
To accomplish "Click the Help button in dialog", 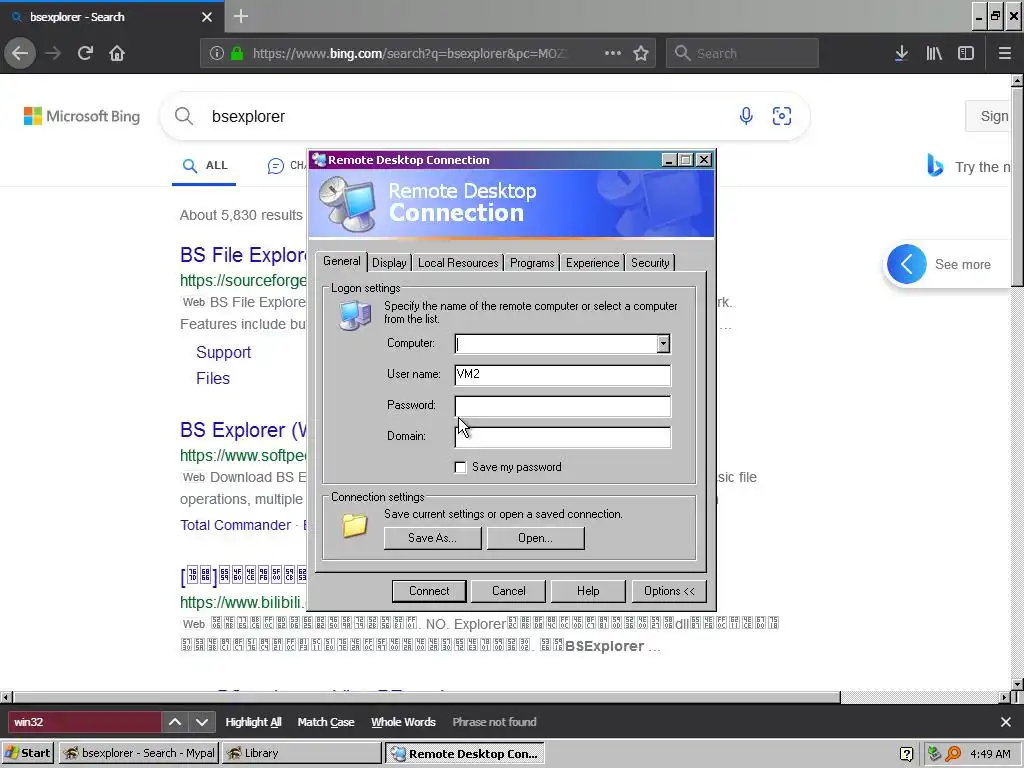I will (588, 591).
